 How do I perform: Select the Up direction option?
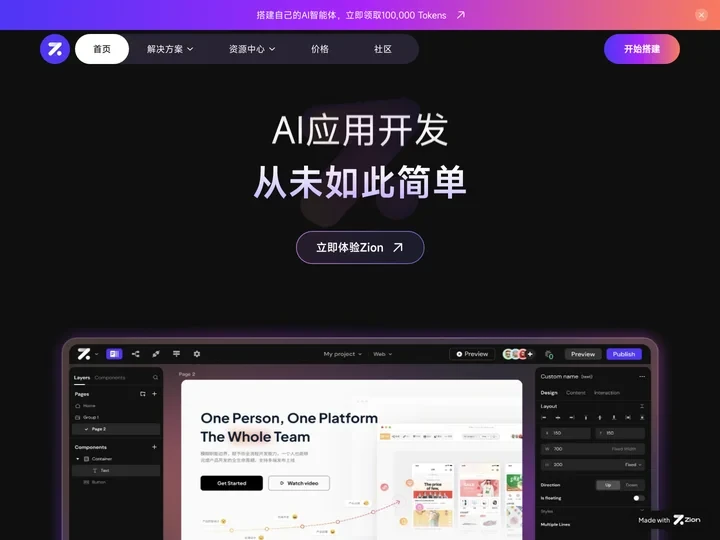click(x=608, y=485)
